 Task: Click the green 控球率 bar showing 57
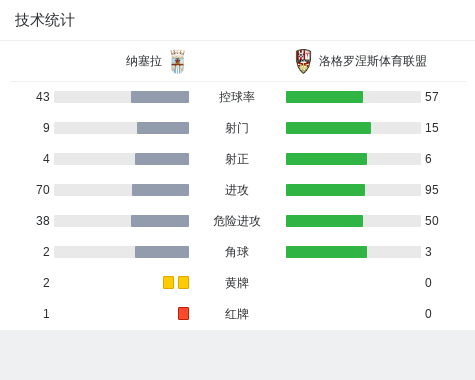pos(324,97)
